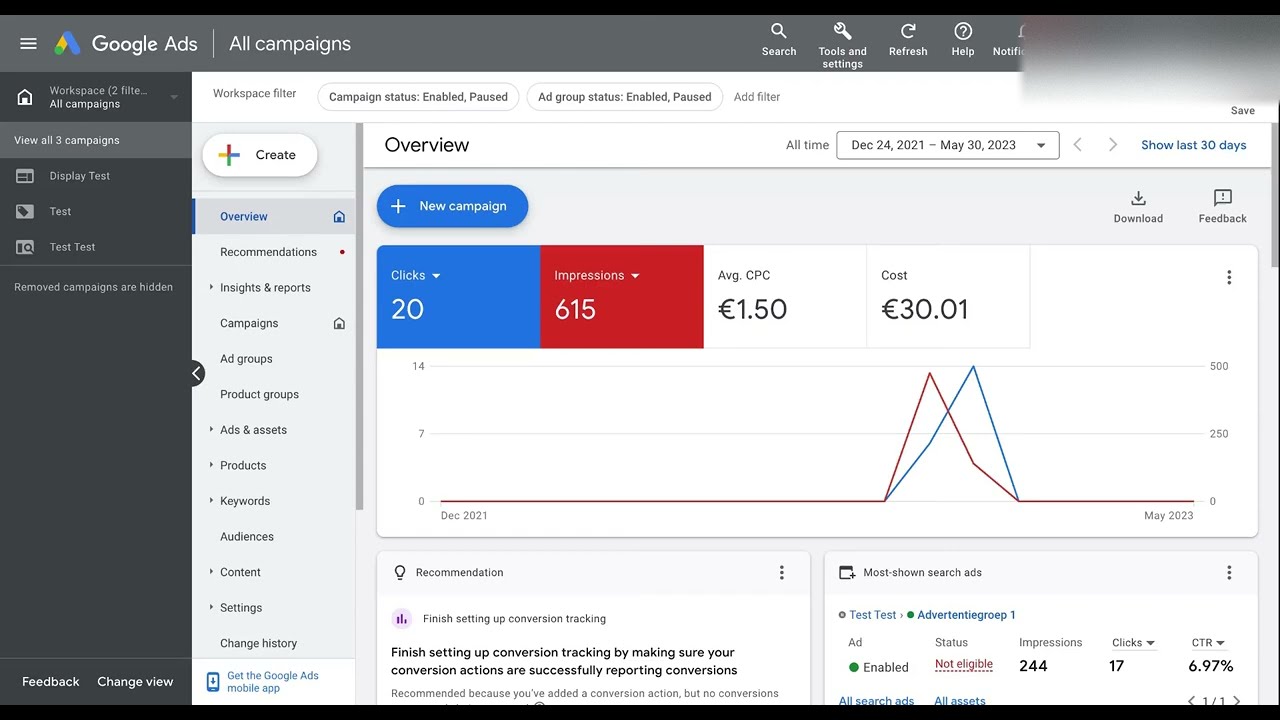Collapse the left navigation panel
Screen dimensions: 1280x720
pyautogui.click(x=196, y=372)
